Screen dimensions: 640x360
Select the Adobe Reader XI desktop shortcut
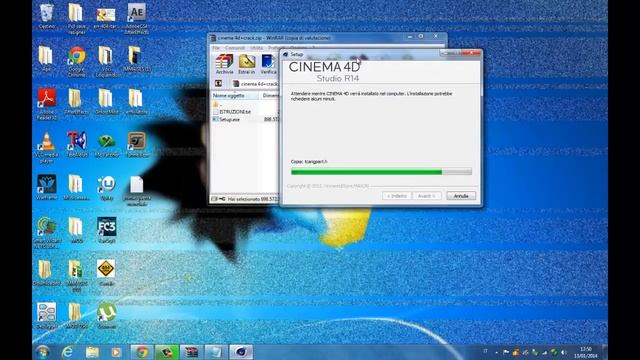[x=47, y=104]
